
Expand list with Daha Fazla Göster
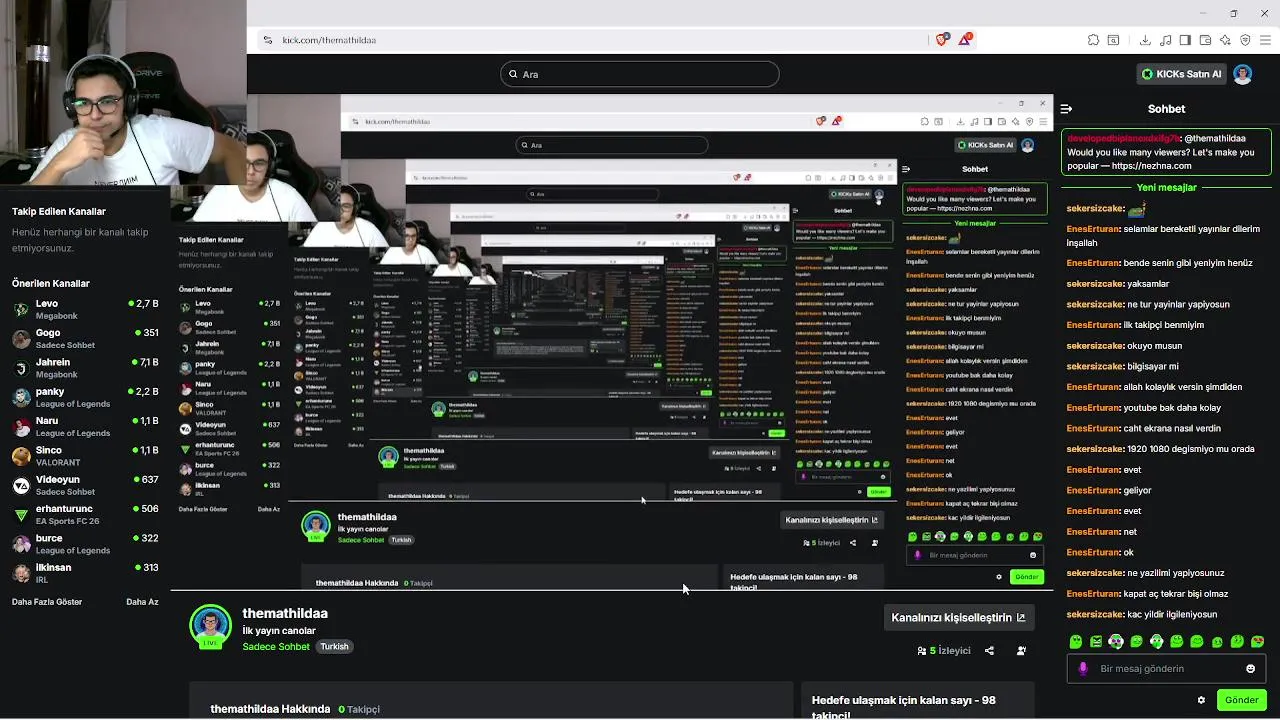47,602
